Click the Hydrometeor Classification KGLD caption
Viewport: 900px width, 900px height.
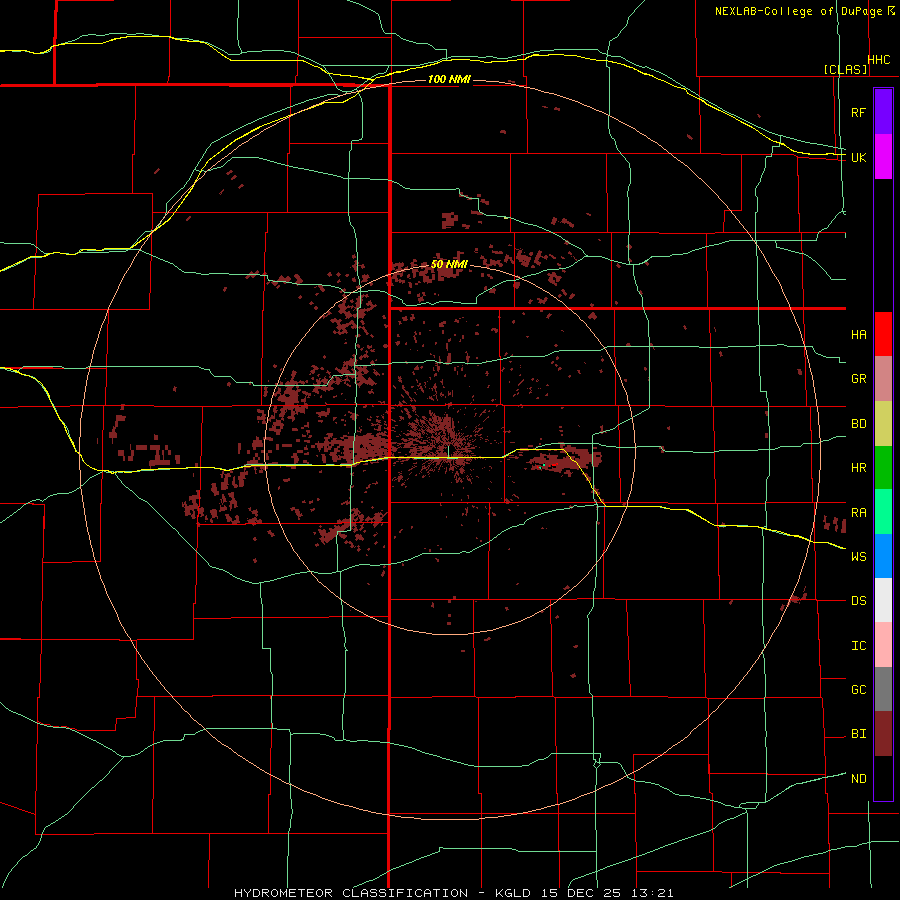point(453,893)
